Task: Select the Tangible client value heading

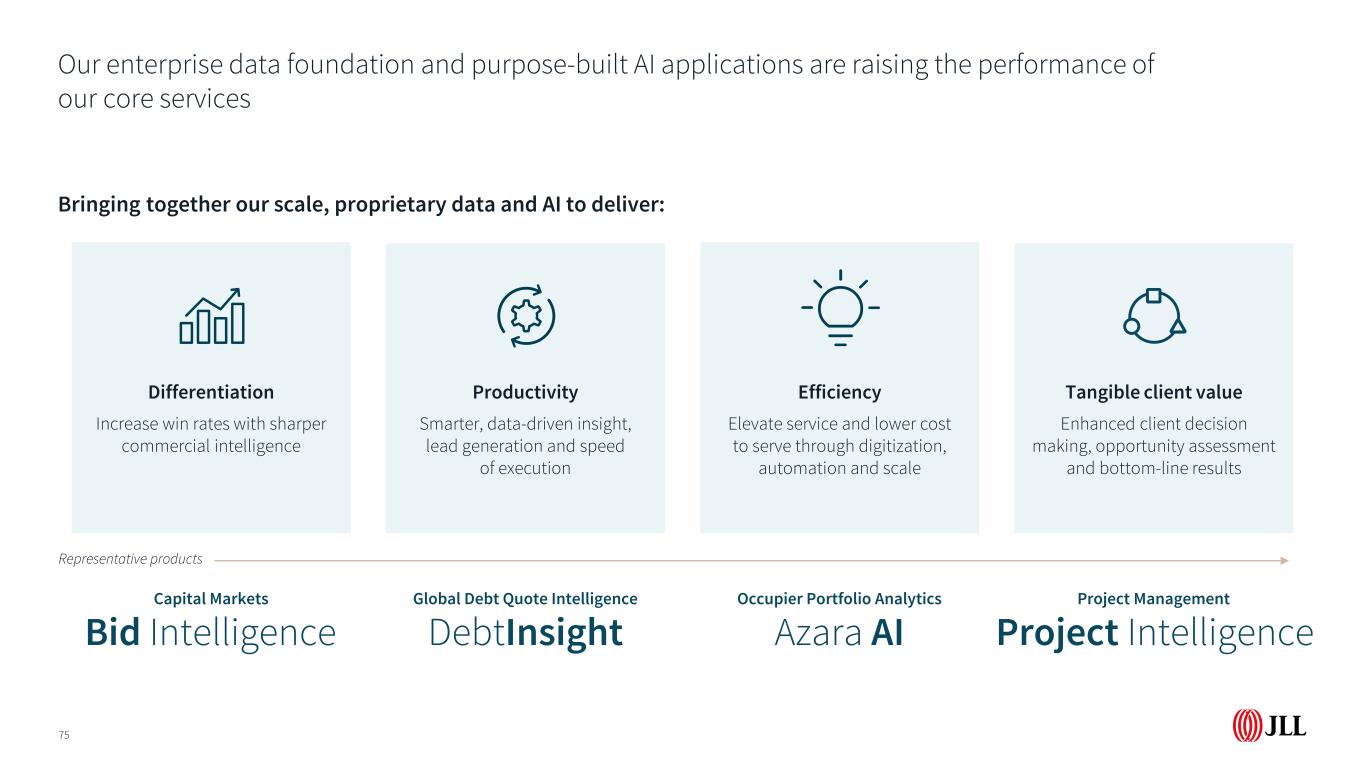Action: point(1153,392)
